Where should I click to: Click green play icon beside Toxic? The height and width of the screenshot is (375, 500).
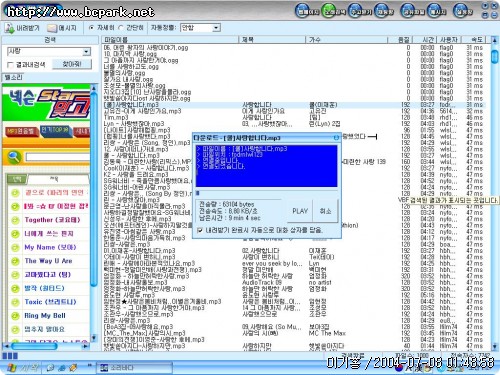15,302
